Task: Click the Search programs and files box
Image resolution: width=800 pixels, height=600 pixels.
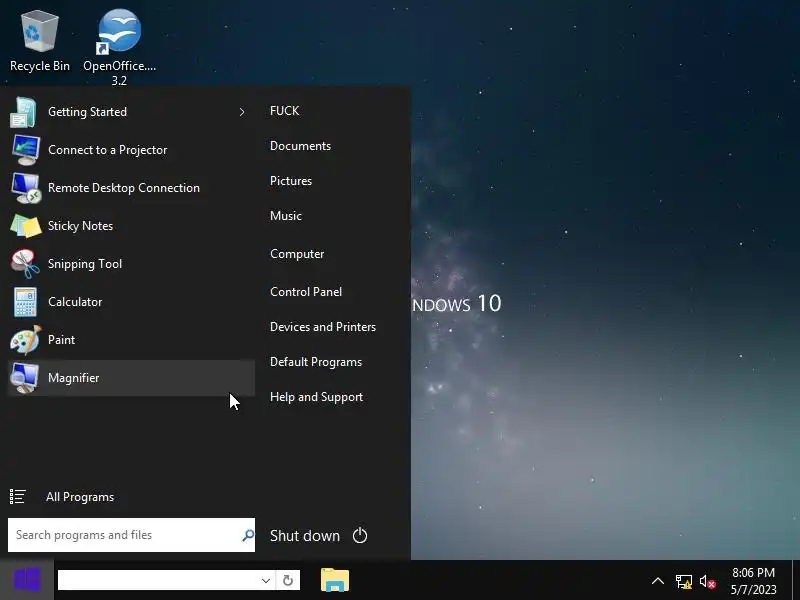Action: point(131,535)
